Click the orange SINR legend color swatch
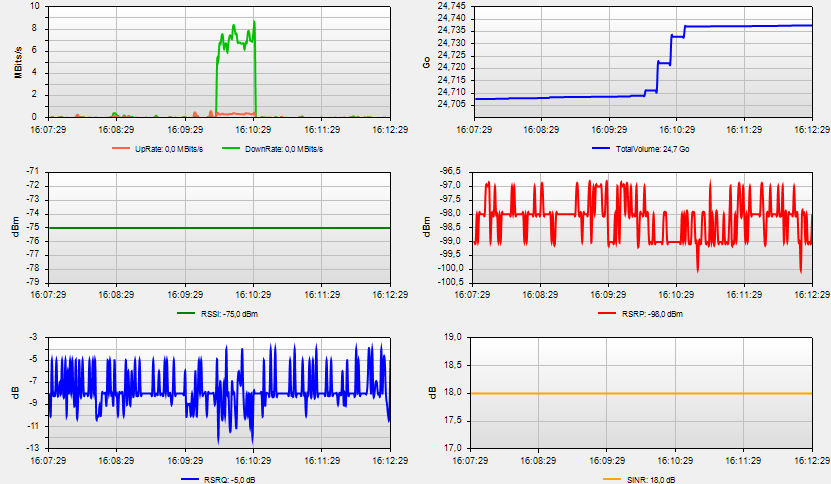Image resolution: width=831 pixels, height=484 pixels. [611, 479]
